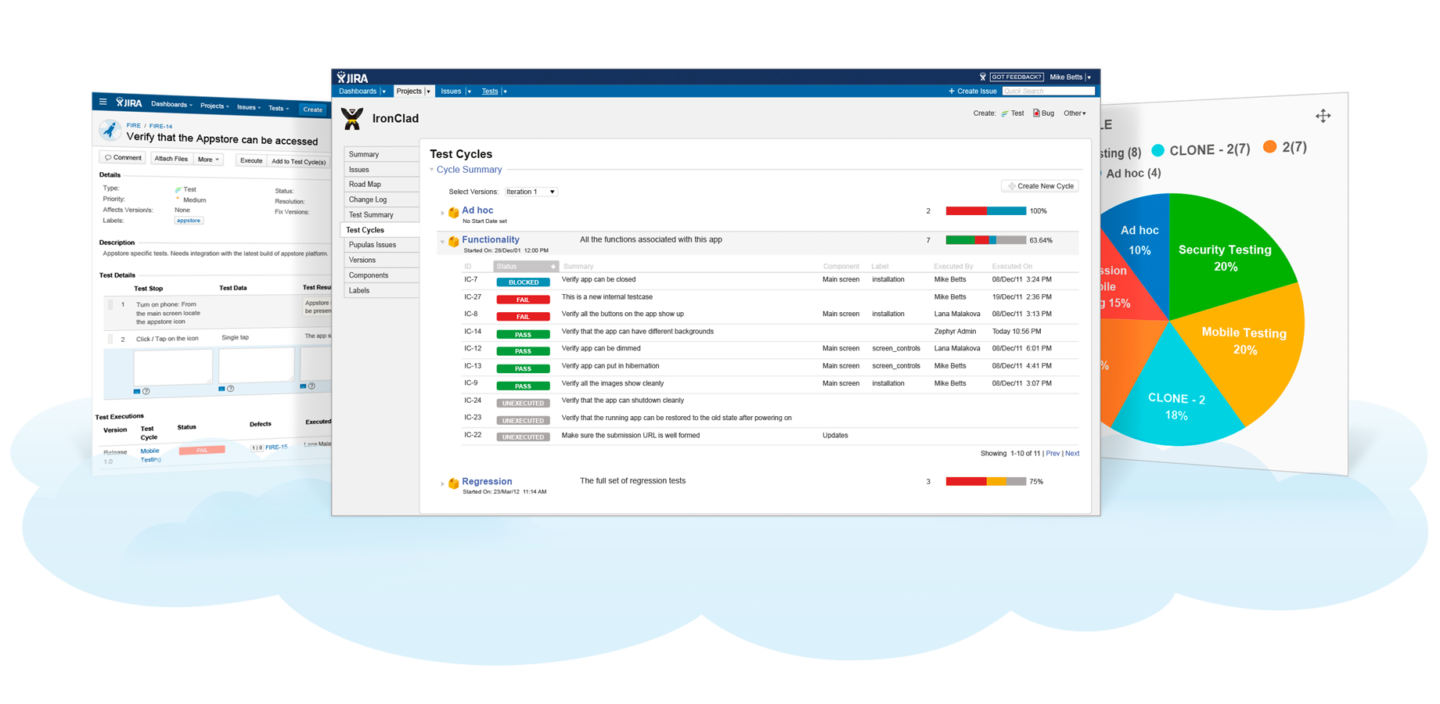Click the Zephyr icon beside Got Feedback
1440x704 pixels.
(x=983, y=77)
